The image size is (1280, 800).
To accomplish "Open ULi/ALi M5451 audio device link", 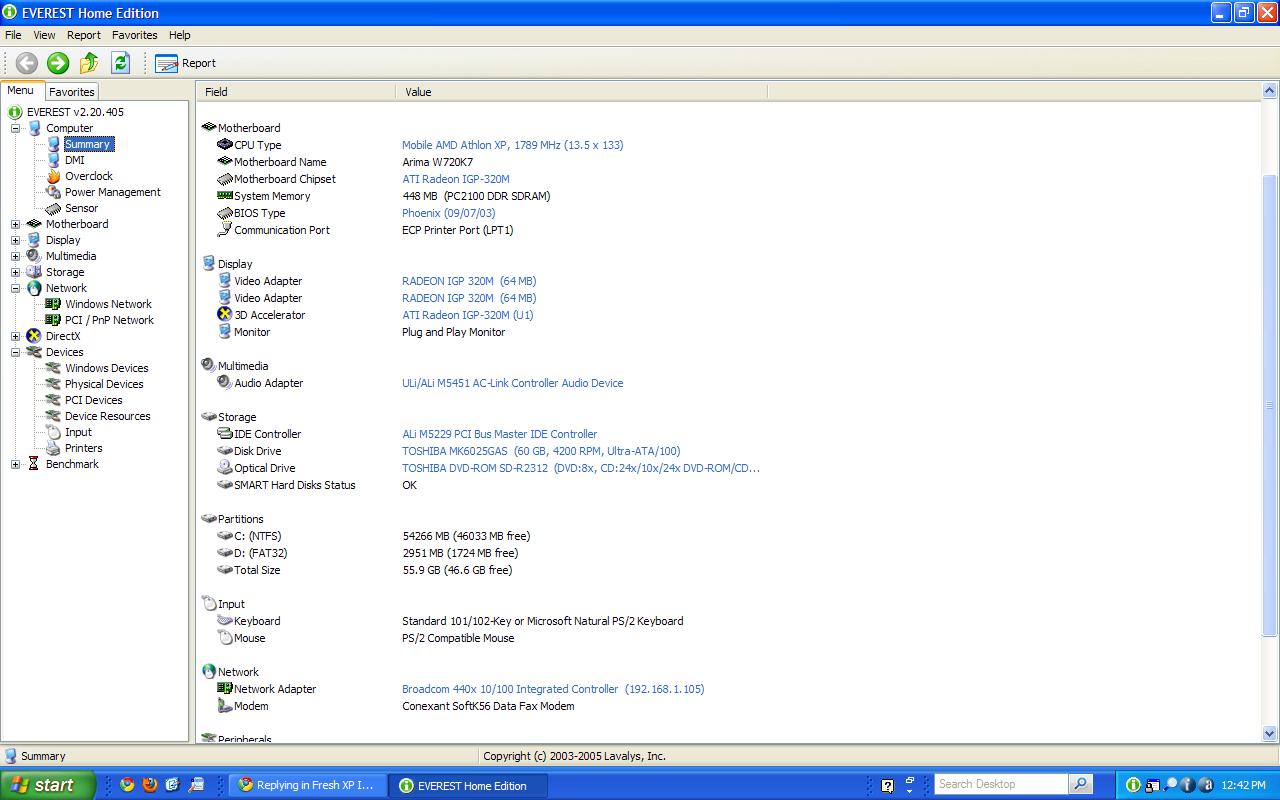I will tap(512, 383).
